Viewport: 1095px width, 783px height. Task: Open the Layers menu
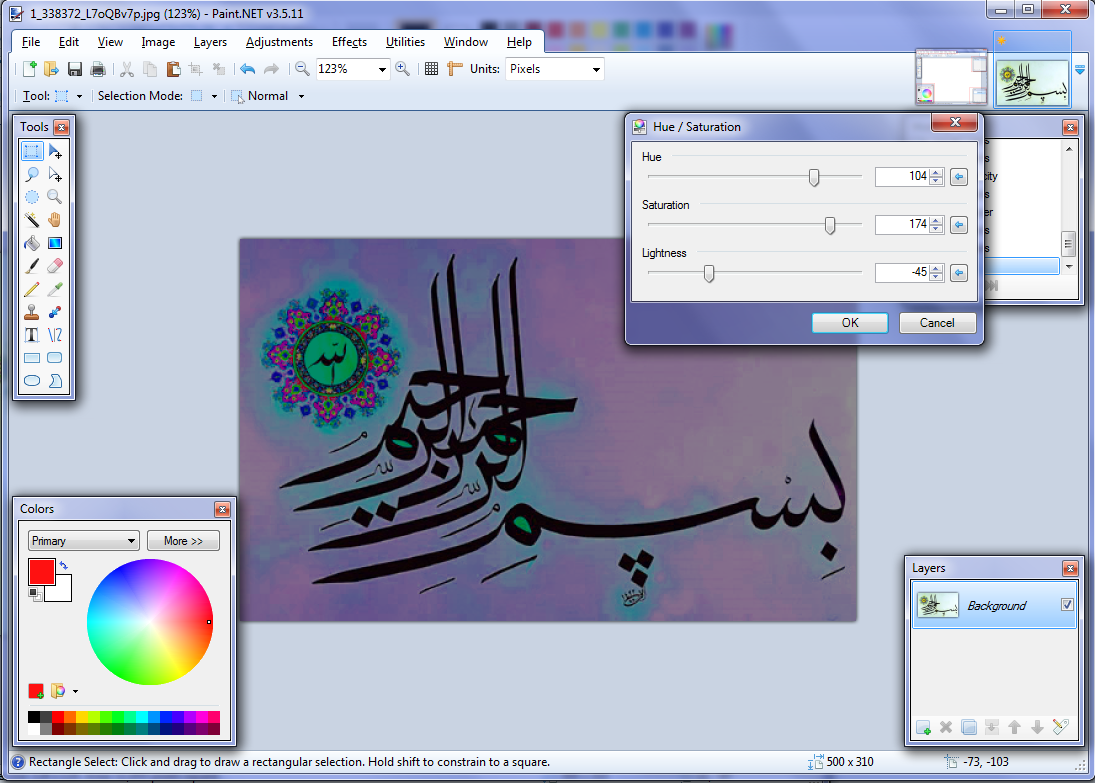point(210,42)
